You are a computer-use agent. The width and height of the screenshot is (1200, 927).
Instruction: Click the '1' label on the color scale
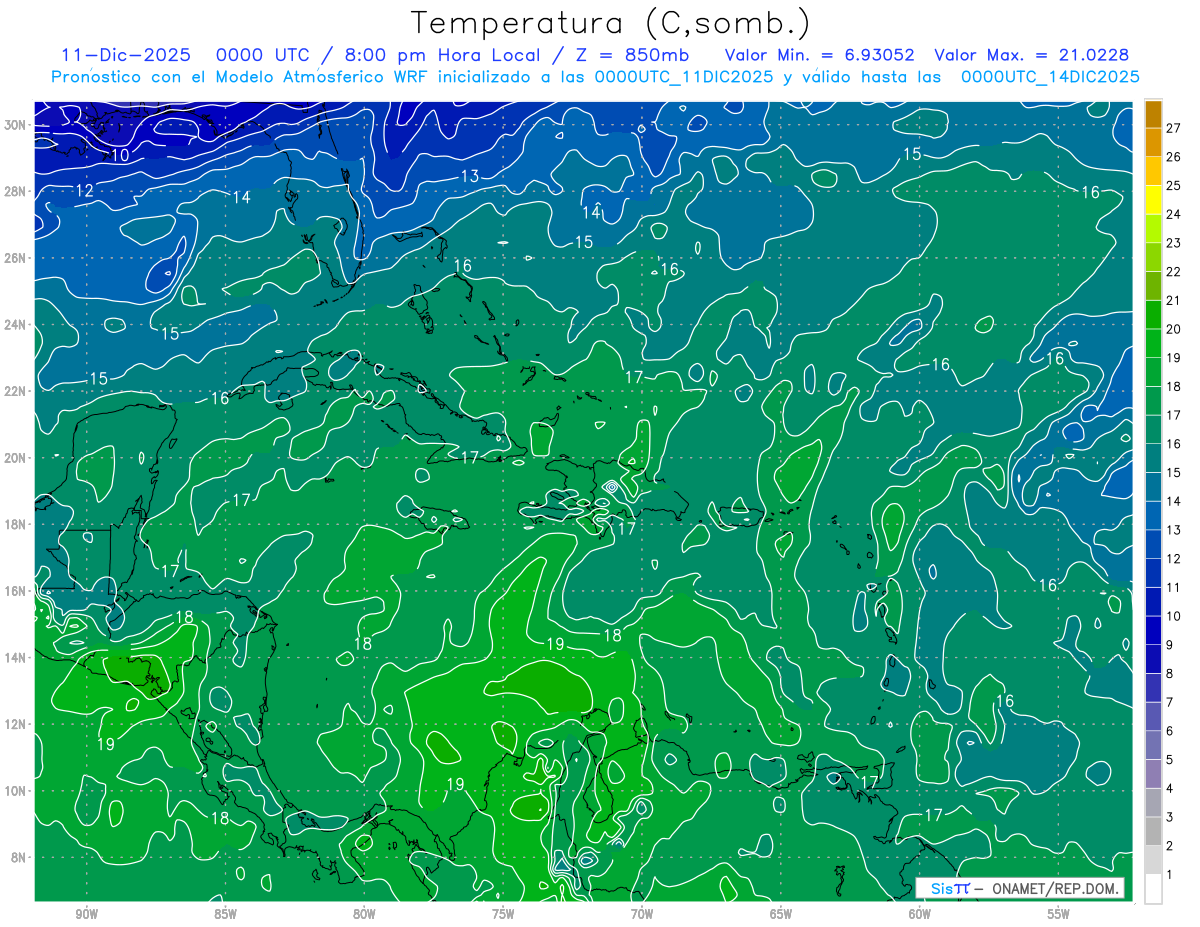pos(1170,875)
